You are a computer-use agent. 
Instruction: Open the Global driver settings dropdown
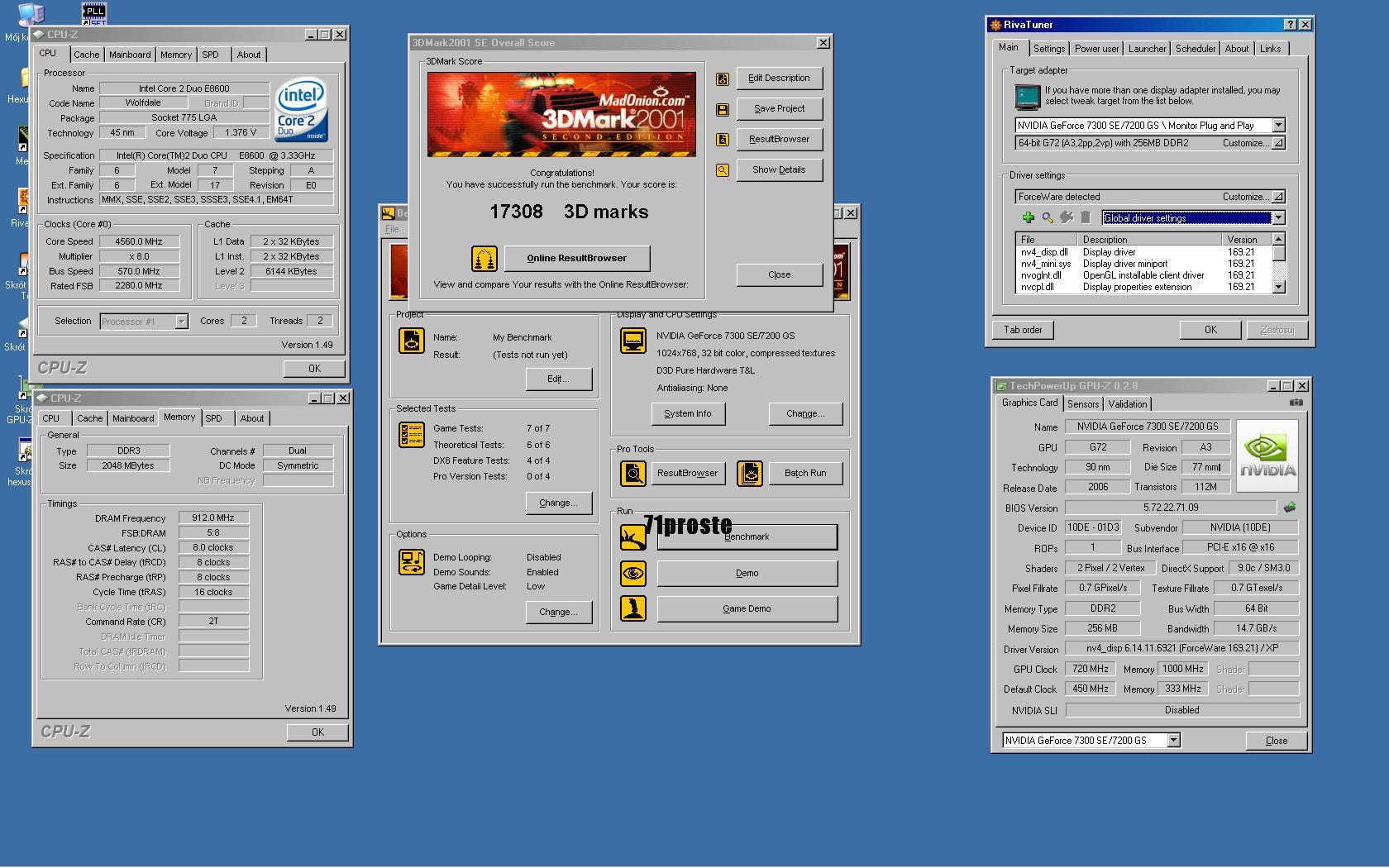pos(1278,218)
